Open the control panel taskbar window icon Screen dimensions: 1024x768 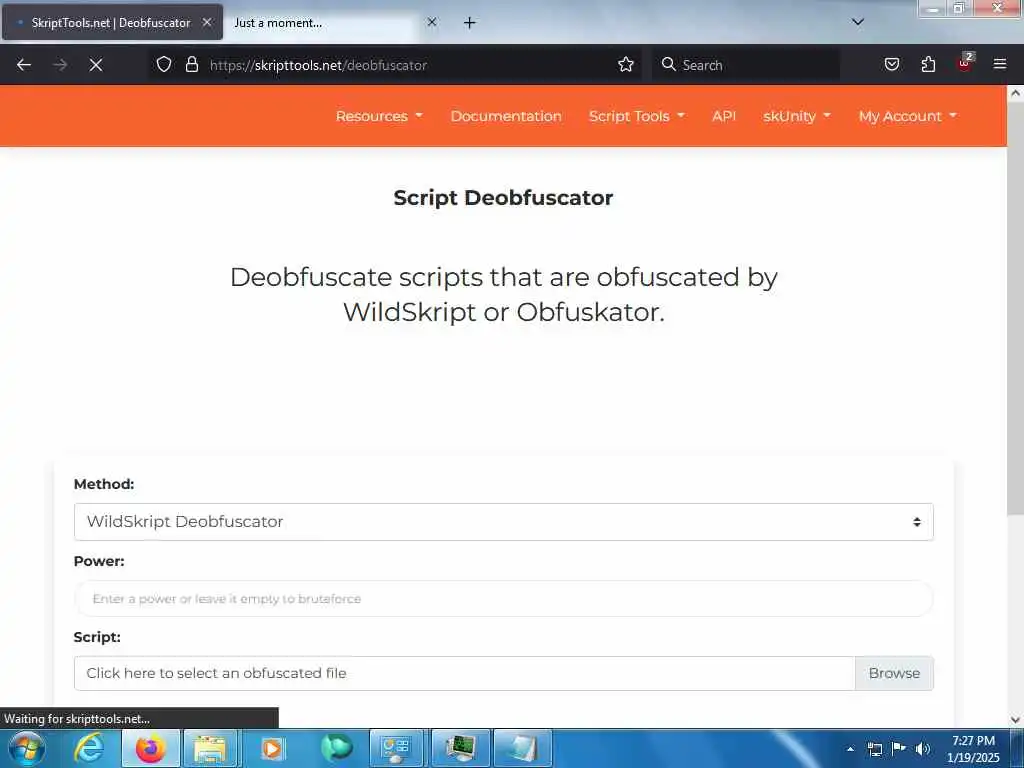click(x=396, y=748)
